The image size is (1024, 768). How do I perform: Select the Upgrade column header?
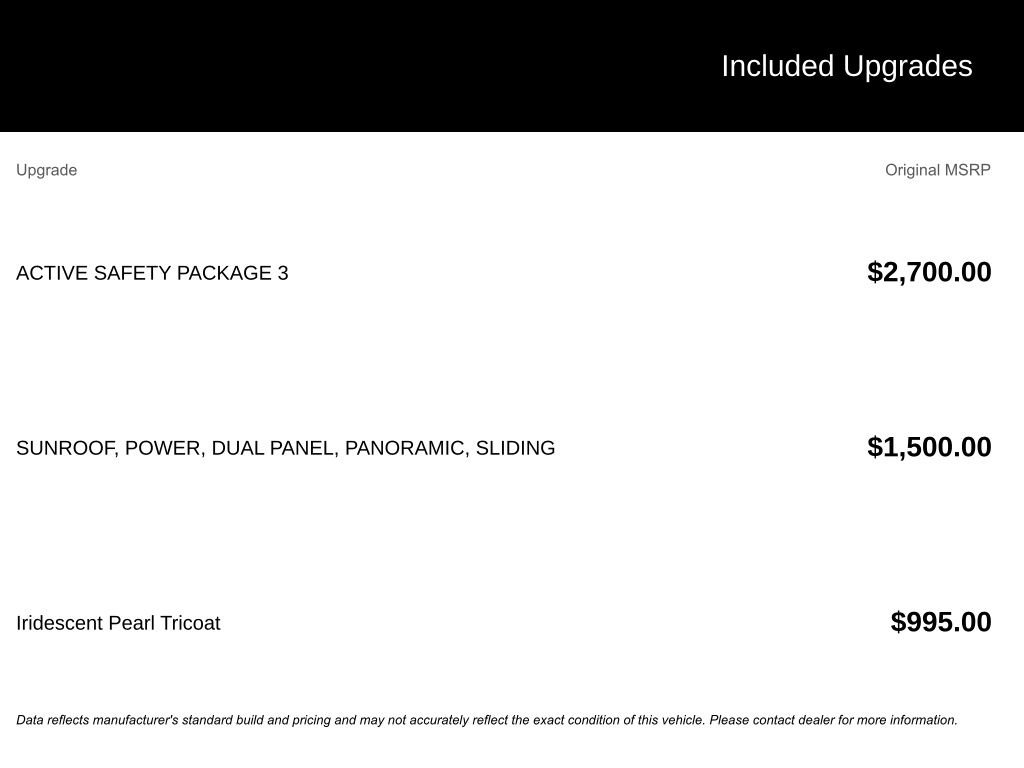(46, 170)
